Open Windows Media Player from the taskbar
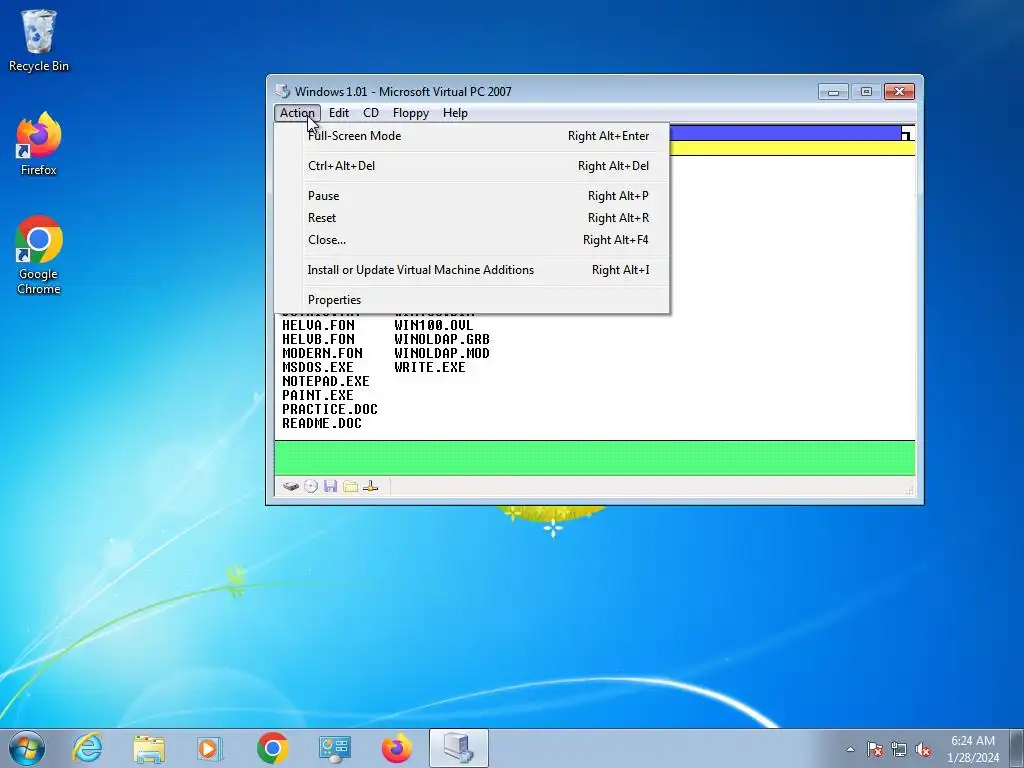1024x768 pixels. (x=210, y=748)
